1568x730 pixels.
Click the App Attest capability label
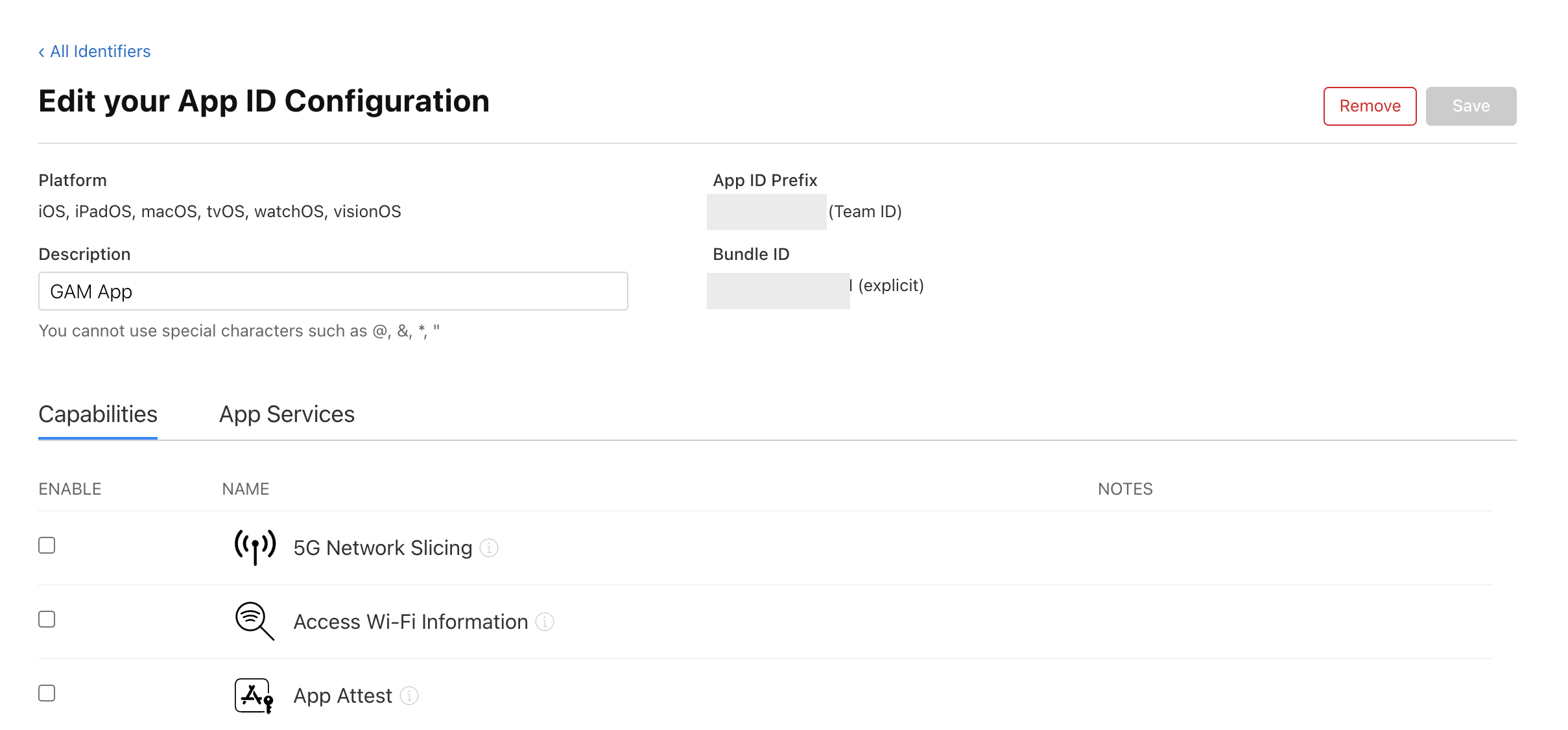(x=342, y=696)
